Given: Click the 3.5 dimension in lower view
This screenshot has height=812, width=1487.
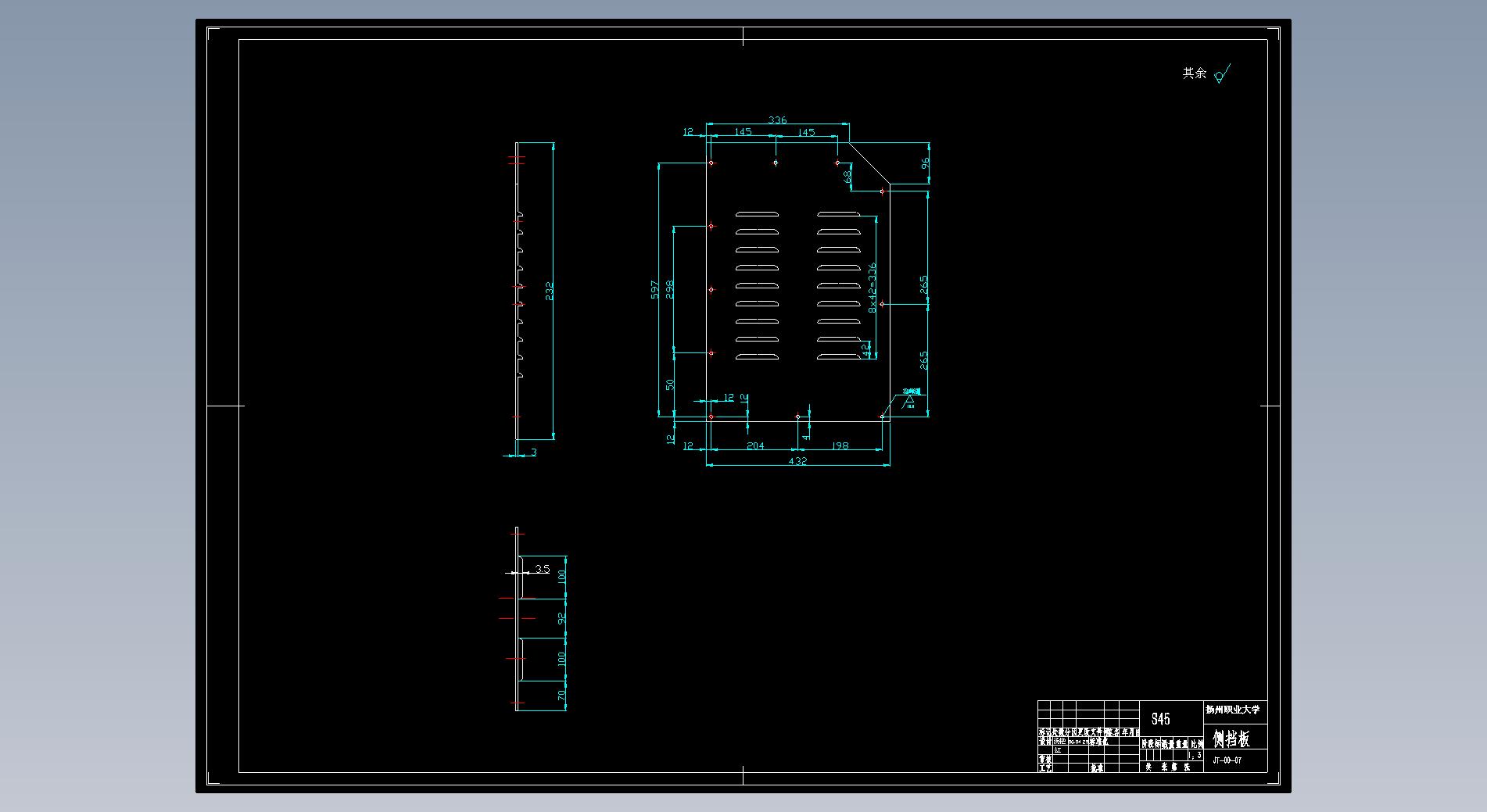Looking at the screenshot, I should [542, 569].
